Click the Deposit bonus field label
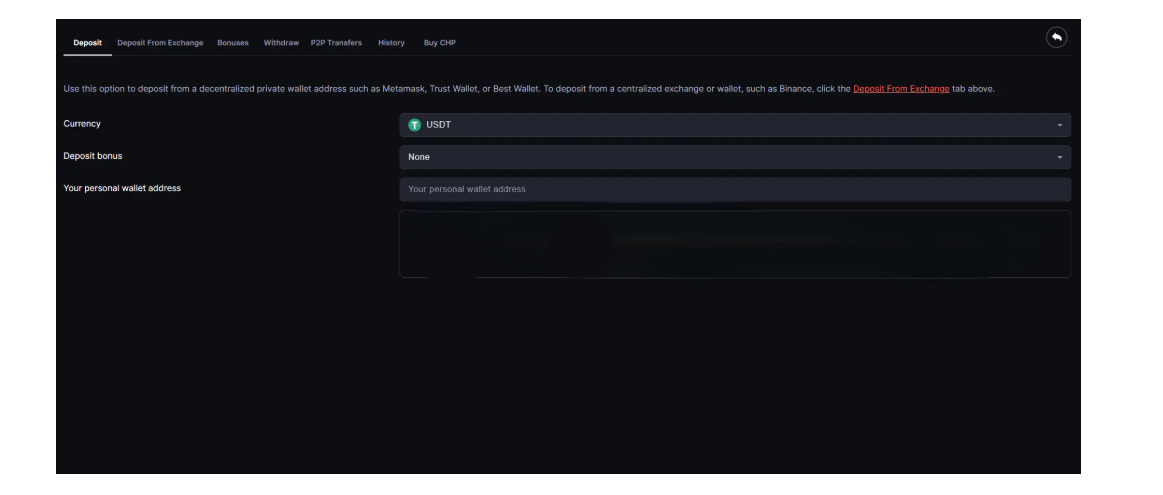The image size is (1163, 495). coord(93,156)
